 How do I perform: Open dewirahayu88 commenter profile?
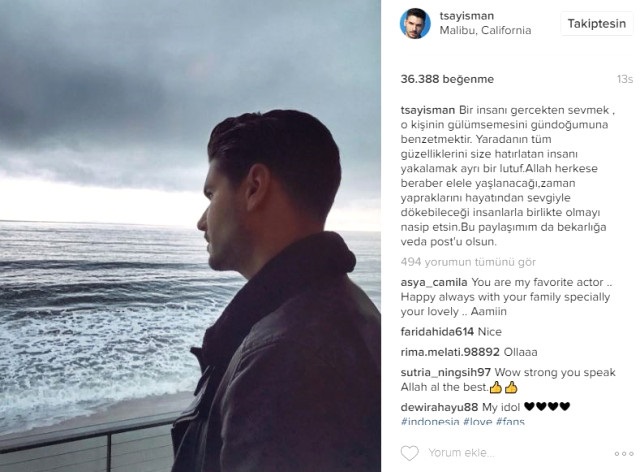[x=439, y=407]
